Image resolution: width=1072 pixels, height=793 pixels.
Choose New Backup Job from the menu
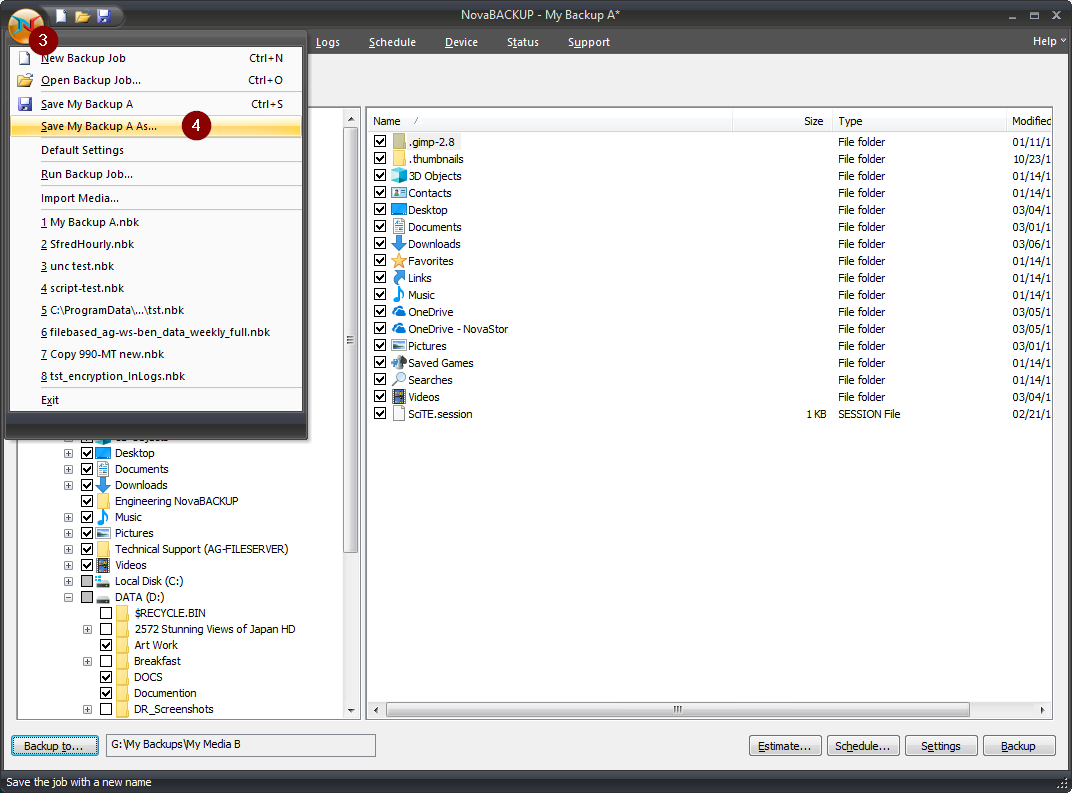coord(156,58)
